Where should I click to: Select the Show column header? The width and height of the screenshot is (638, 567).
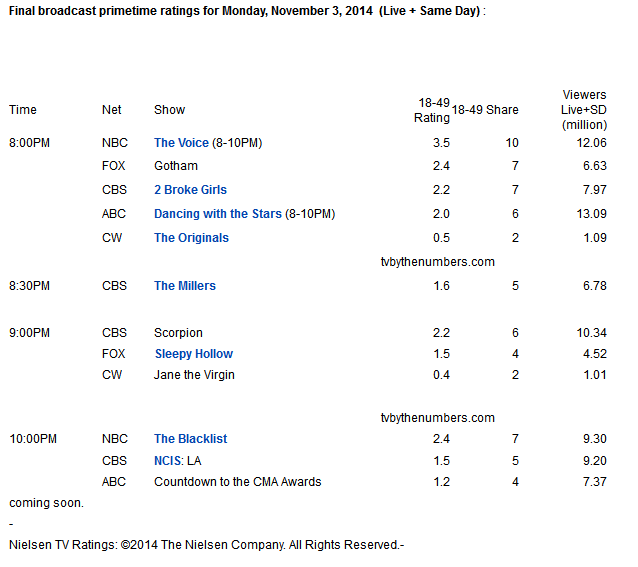click(169, 110)
